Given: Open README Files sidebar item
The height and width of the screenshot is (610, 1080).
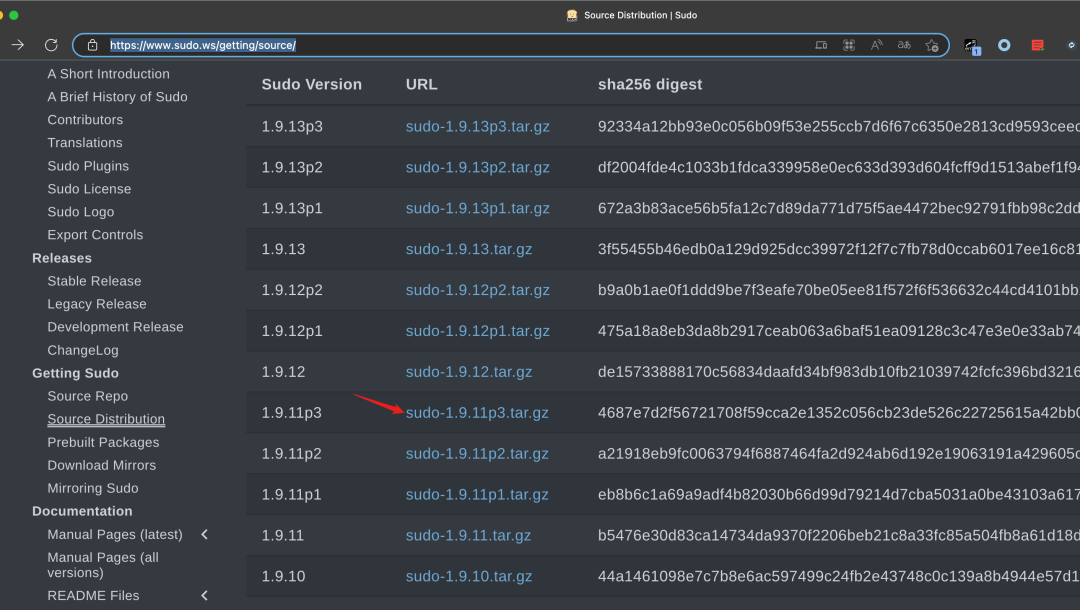Looking at the screenshot, I should (93, 596).
